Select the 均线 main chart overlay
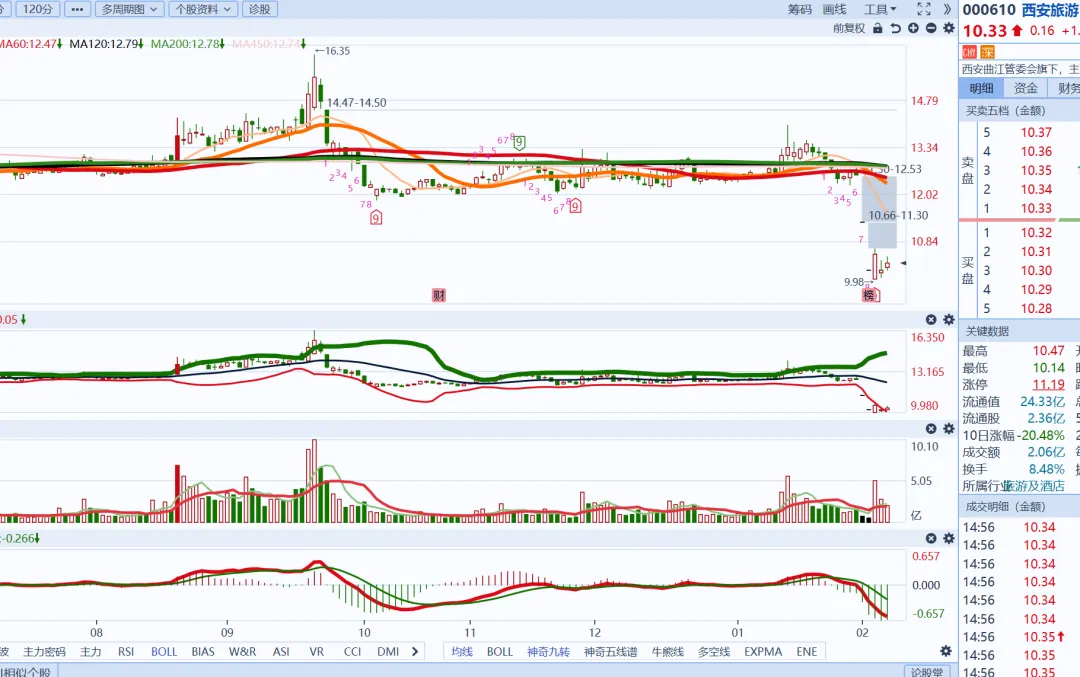 click(461, 652)
